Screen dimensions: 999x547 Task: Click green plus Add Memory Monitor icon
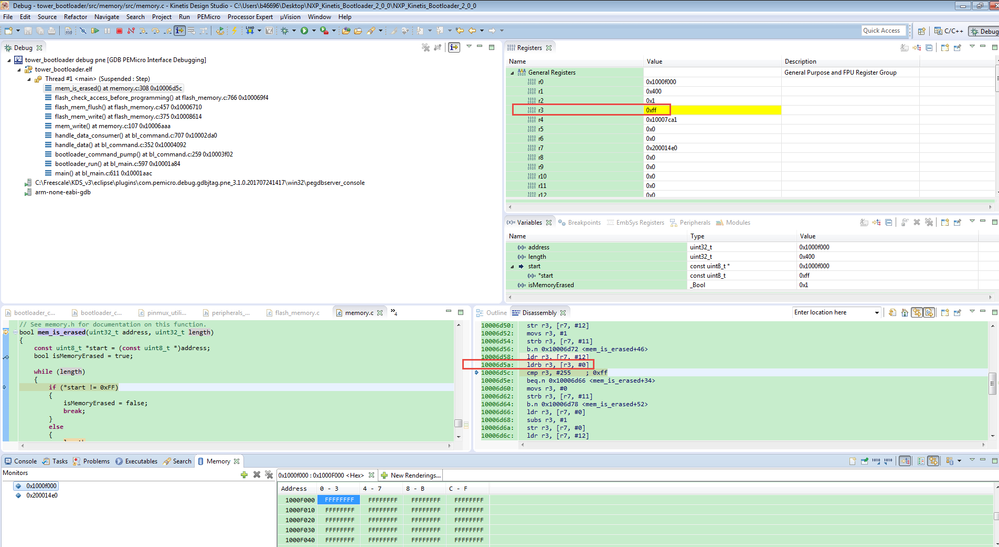pos(244,474)
